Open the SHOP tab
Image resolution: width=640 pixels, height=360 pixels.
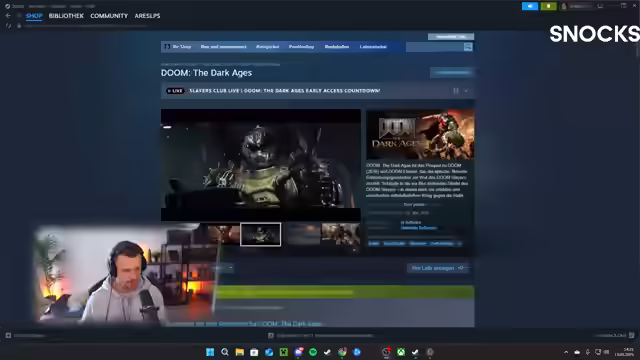[34, 16]
